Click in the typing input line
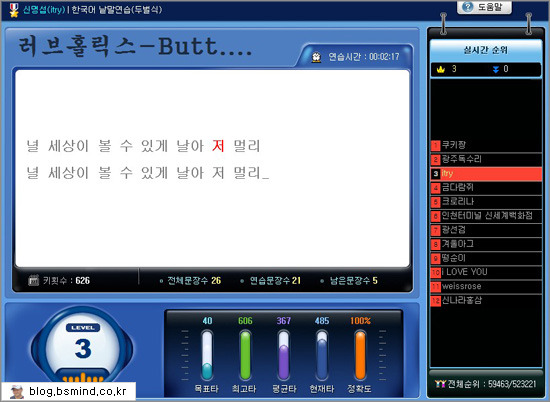 [x=148, y=173]
